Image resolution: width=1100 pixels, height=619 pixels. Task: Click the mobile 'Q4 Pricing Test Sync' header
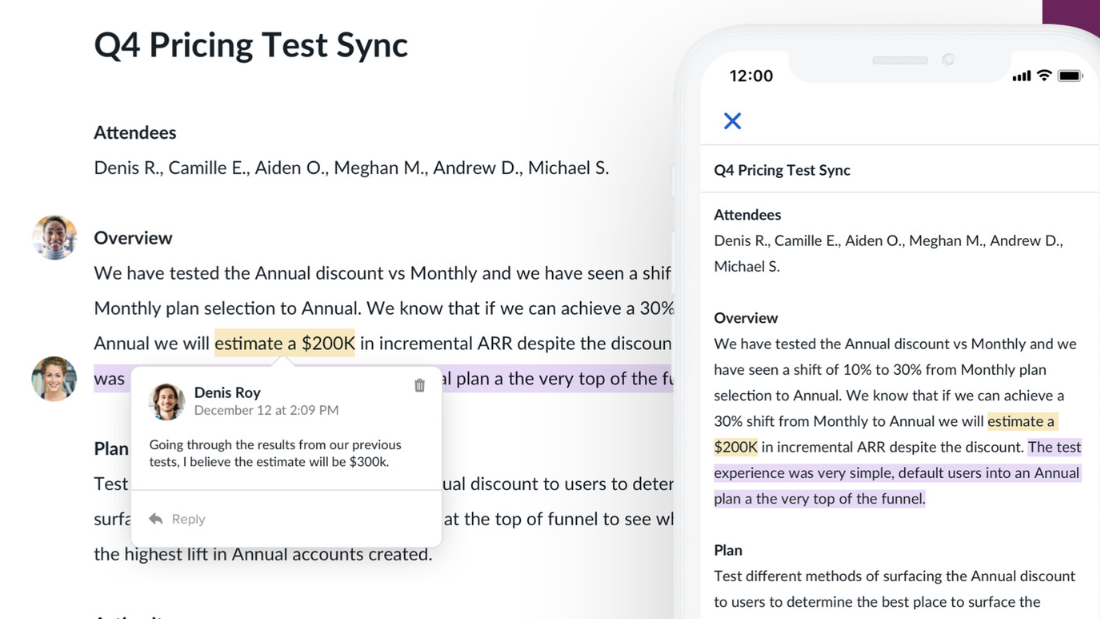[x=782, y=170]
